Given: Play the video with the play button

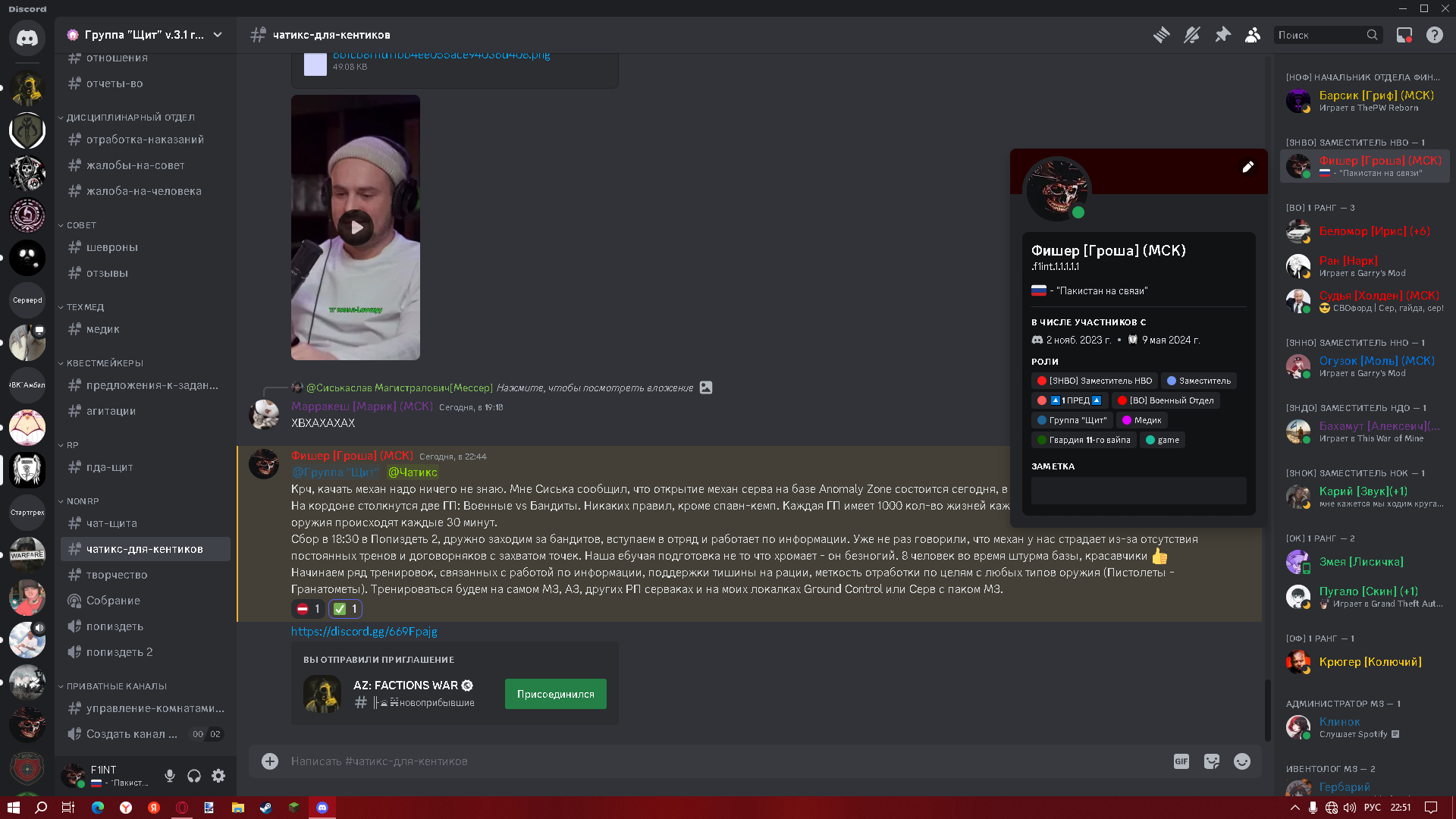Looking at the screenshot, I should coord(356,227).
